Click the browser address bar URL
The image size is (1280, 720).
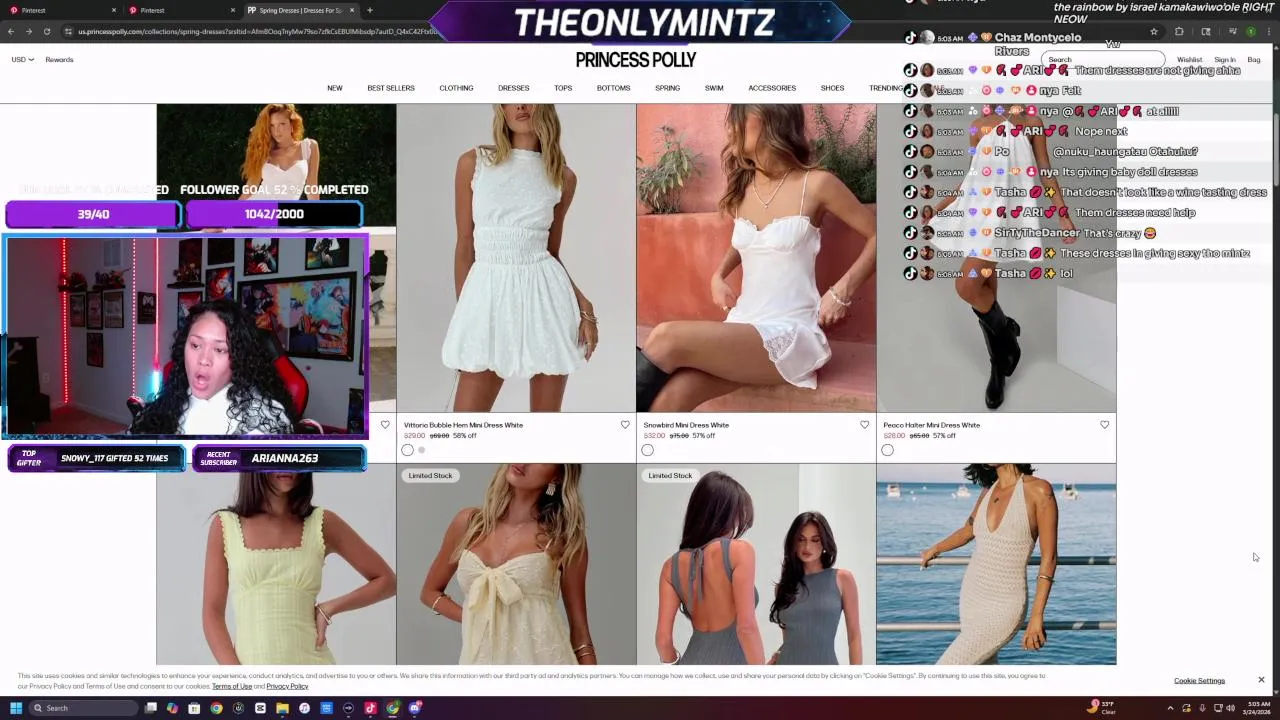point(258,31)
